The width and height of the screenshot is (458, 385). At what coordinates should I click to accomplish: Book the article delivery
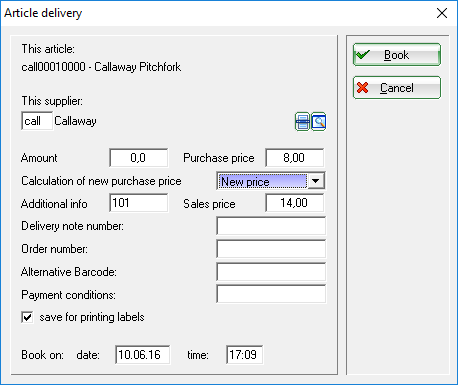tap(397, 55)
